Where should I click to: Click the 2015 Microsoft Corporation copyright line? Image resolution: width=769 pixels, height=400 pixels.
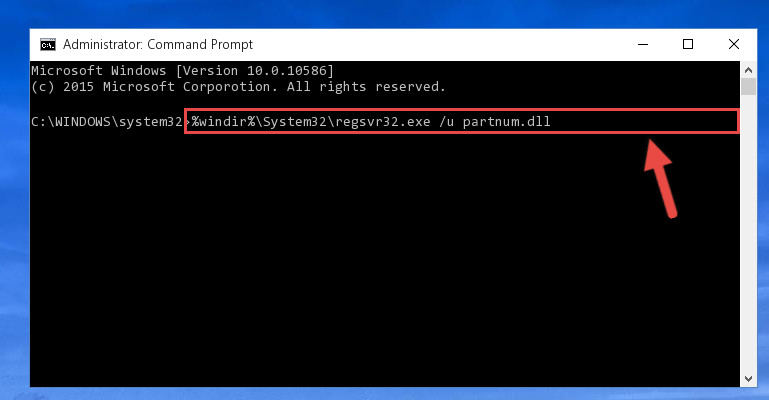click(x=238, y=87)
